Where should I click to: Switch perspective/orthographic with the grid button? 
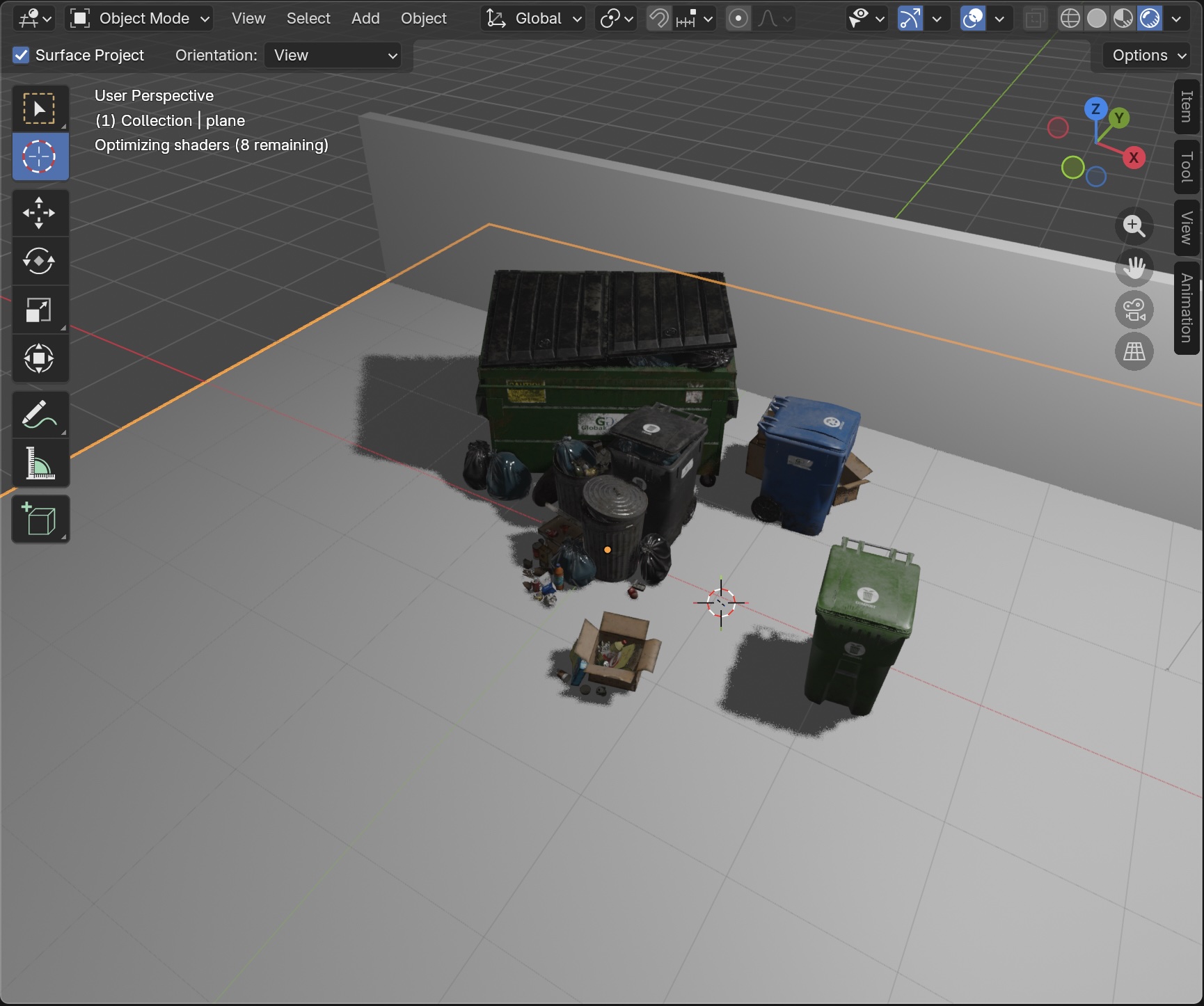(1134, 351)
